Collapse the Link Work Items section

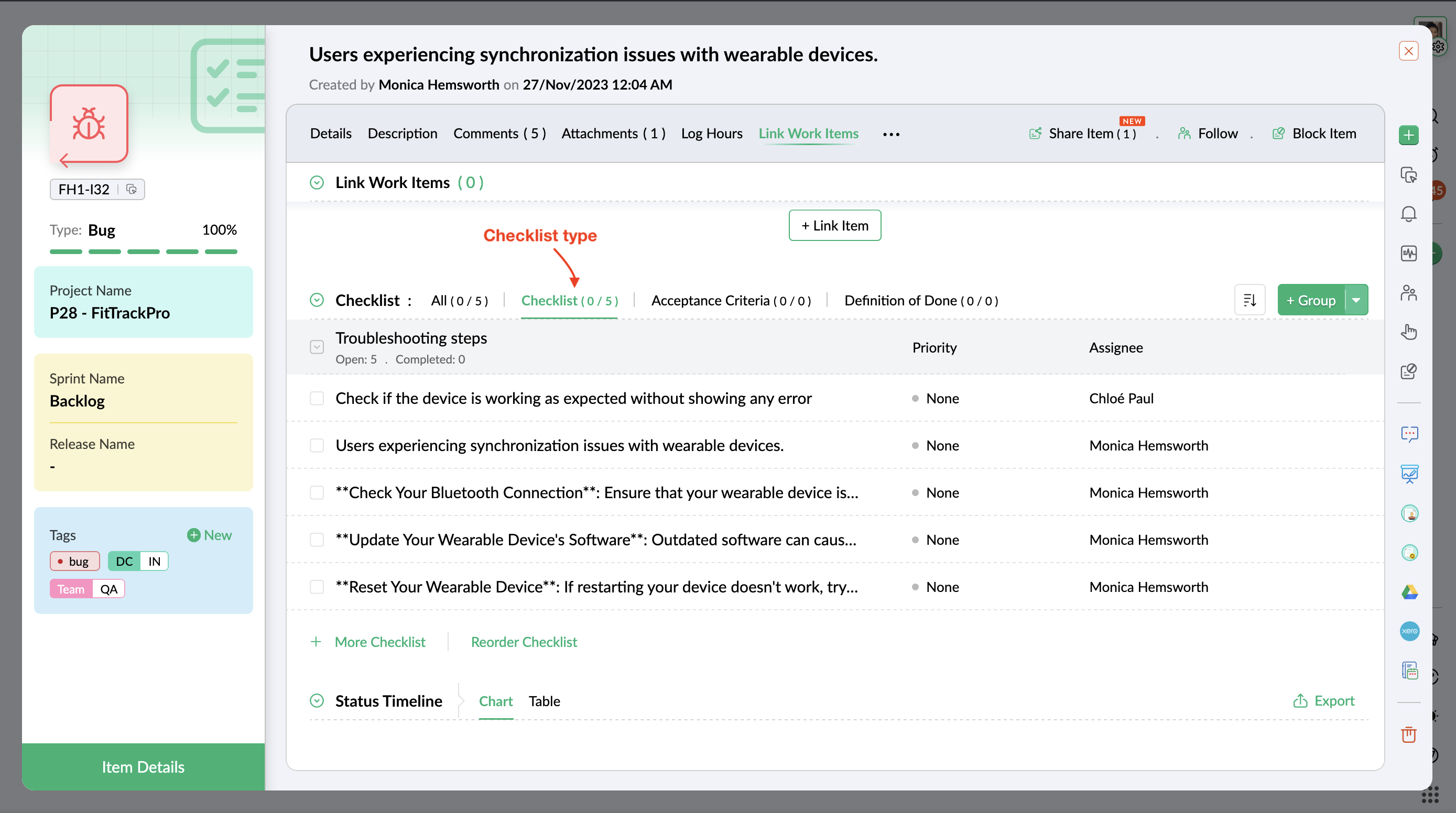(x=317, y=182)
